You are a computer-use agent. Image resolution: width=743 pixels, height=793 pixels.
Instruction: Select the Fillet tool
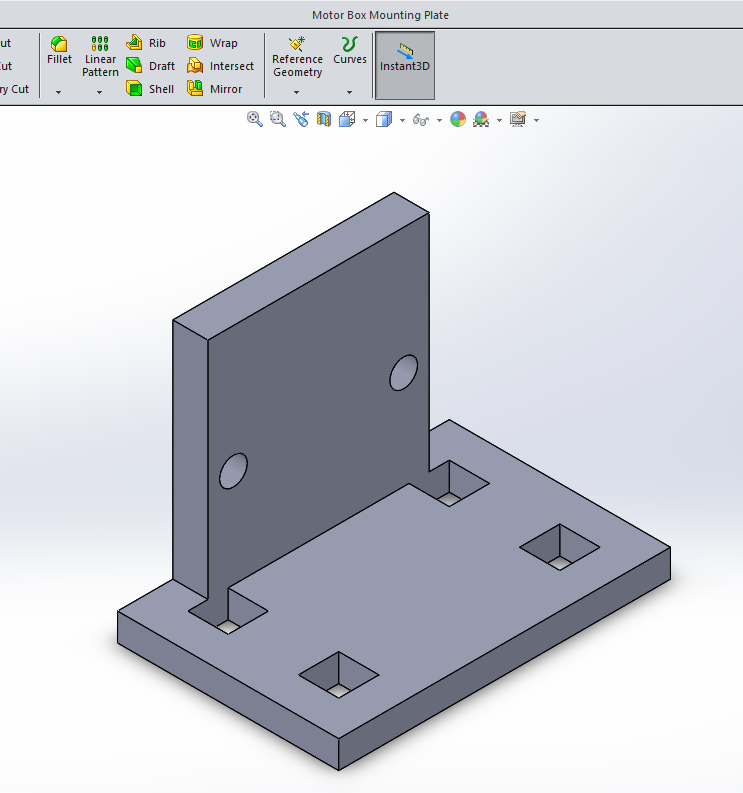coord(59,51)
